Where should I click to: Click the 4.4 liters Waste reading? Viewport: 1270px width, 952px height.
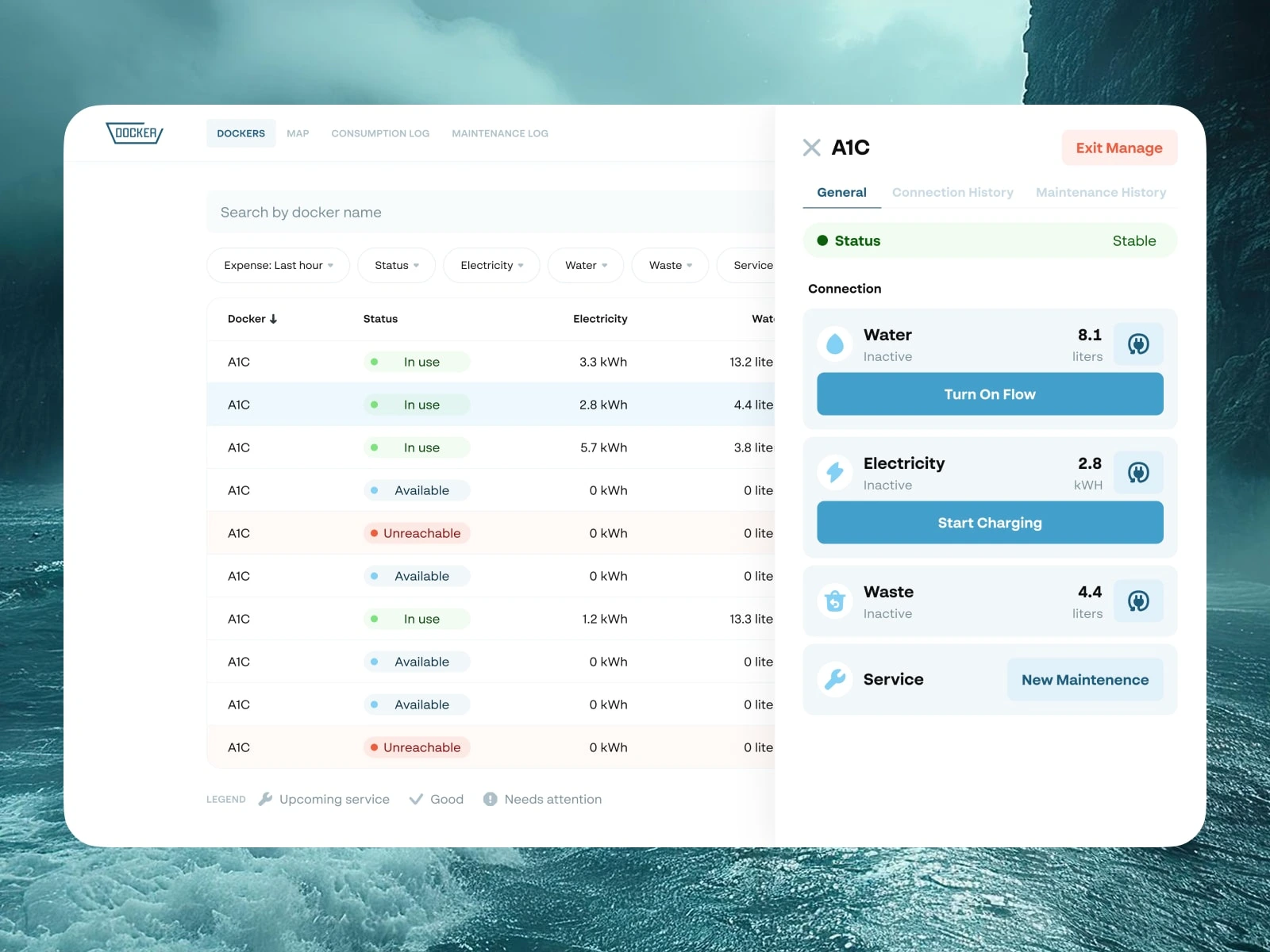click(x=1088, y=601)
